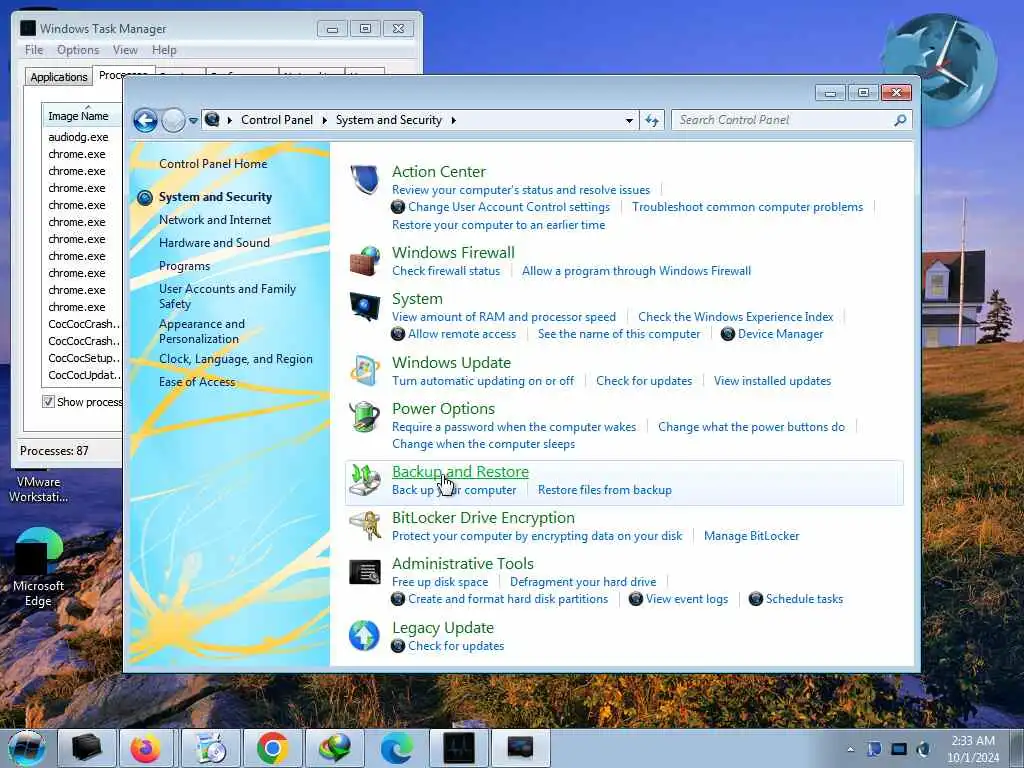Screen dimensions: 1024x768
Task: Click the Legacy Update blue arrow icon
Action: pyautogui.click(x=364, y=636)
